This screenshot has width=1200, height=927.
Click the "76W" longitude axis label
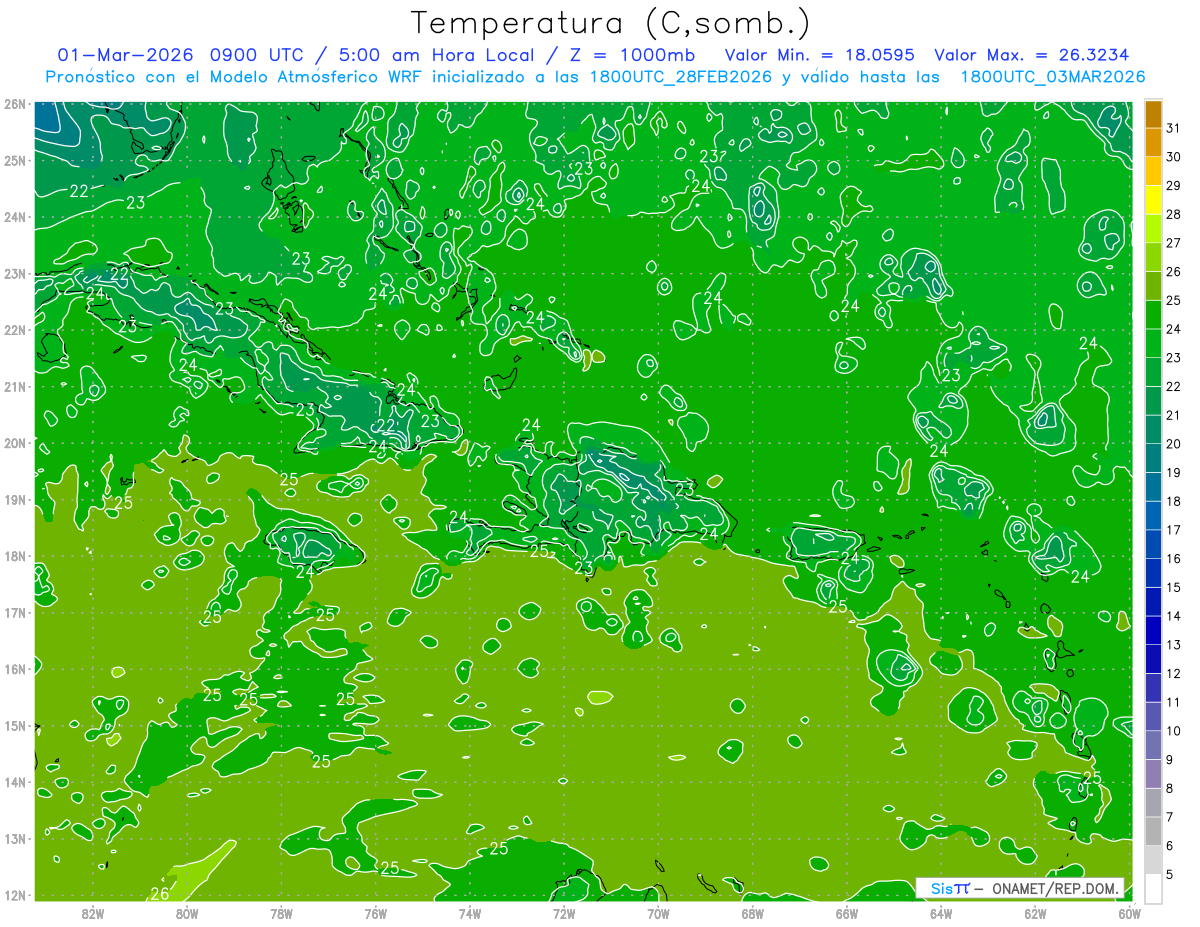pyautogui.click(x=376, y=913)
